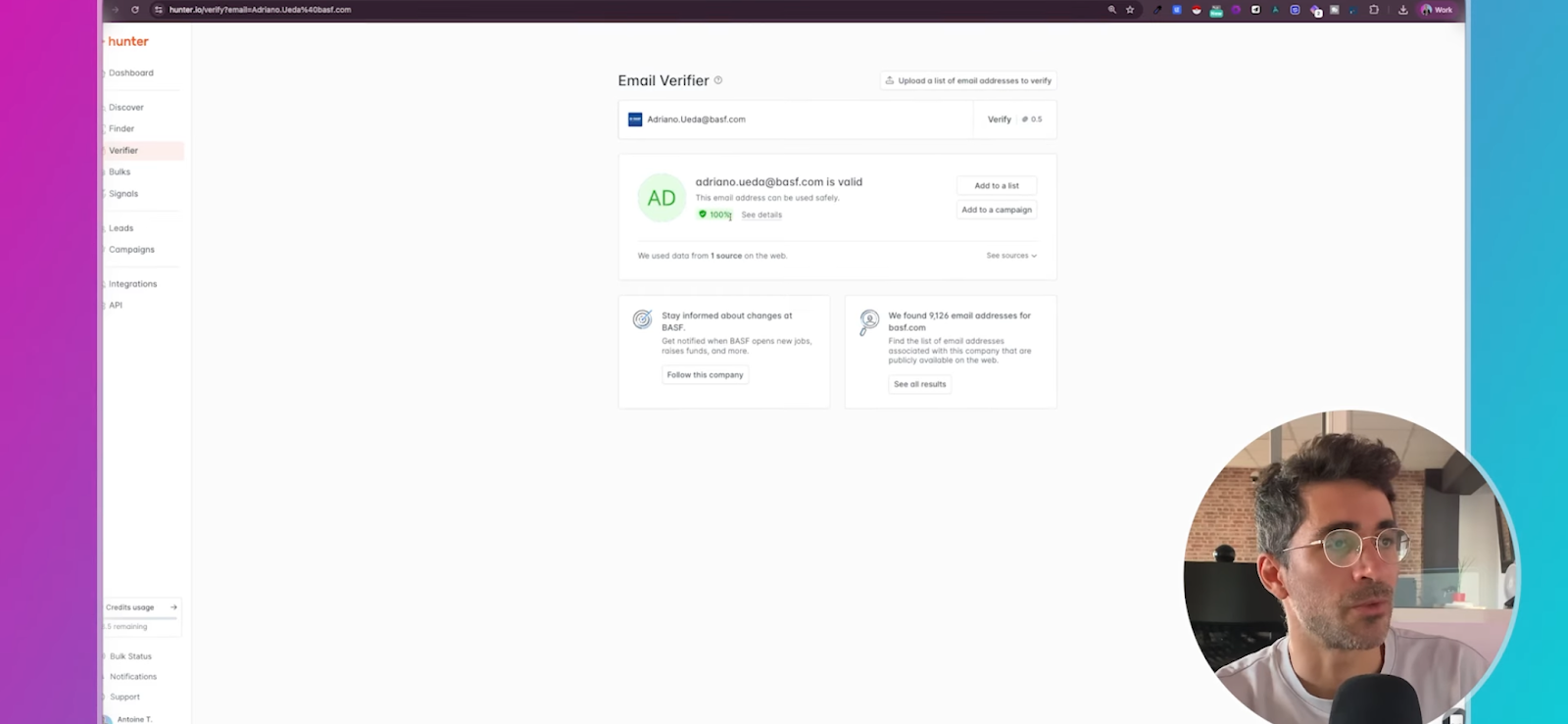This screenshot has height=724, width=1568.
Task: Open the extension icon with number badge
Action: (1316, 11)
